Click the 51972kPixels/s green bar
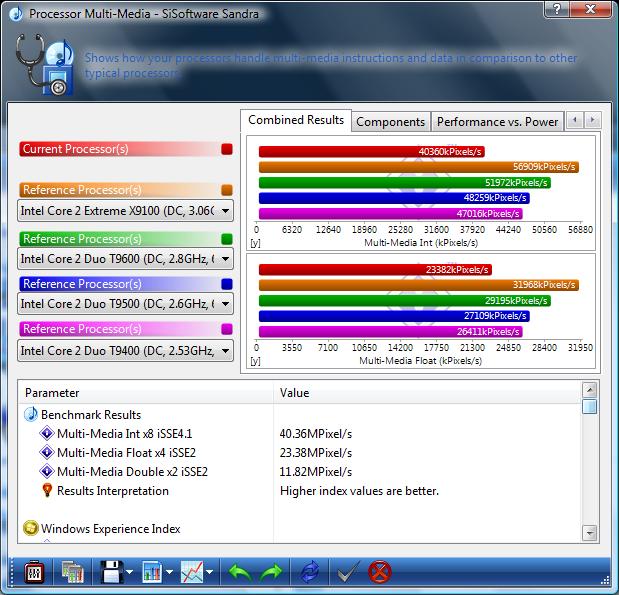The width and height of the screenshot is (619, 595). (x=405, y=182)
